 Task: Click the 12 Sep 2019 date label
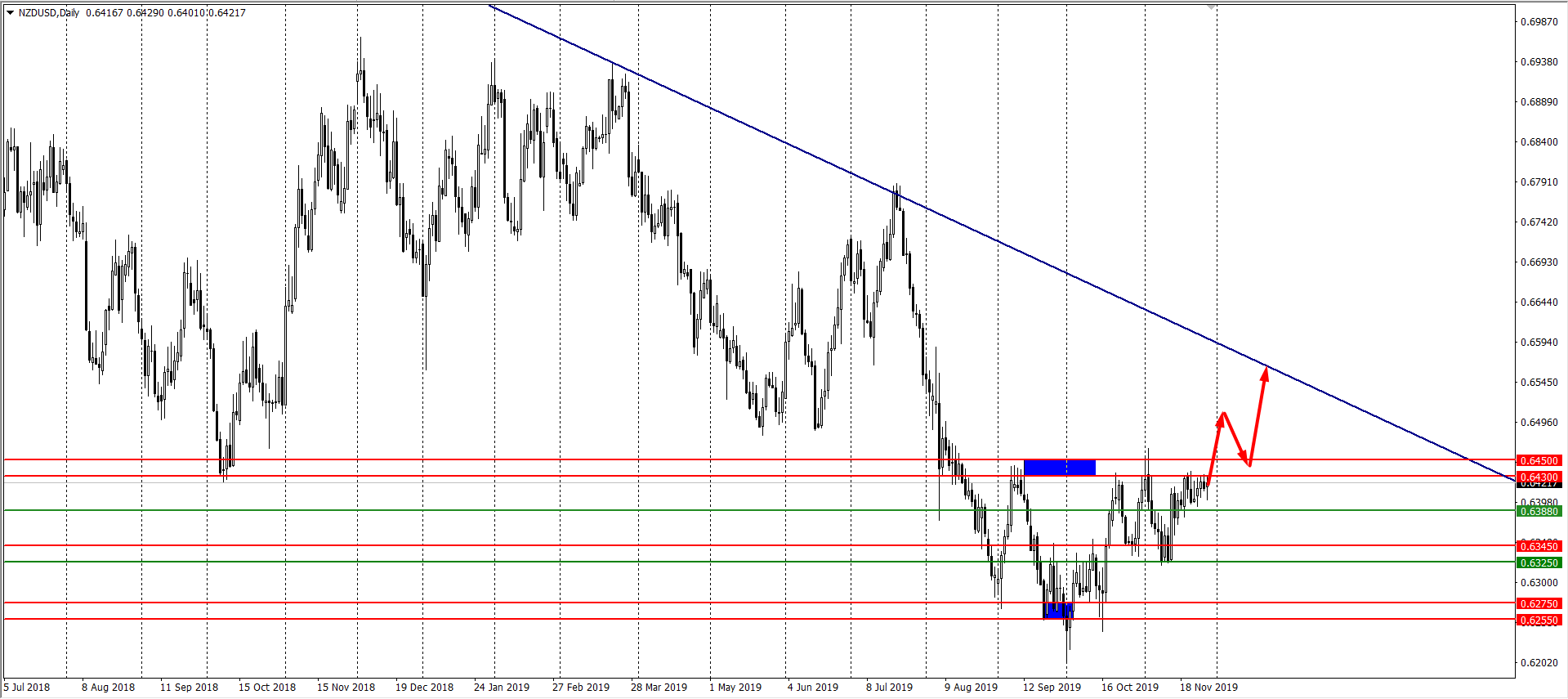point(1052,688)
